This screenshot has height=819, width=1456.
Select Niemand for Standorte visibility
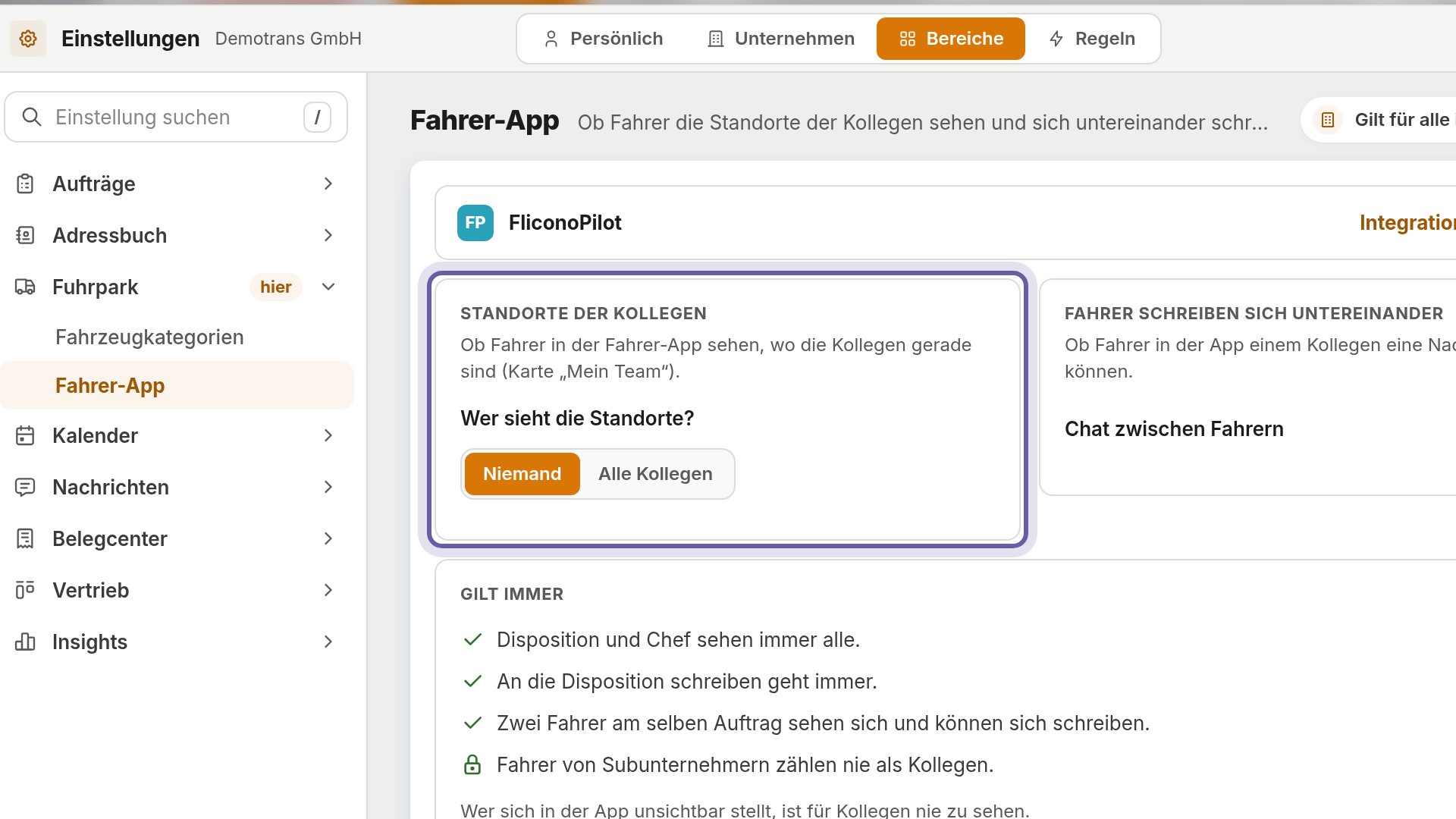tap(522, 474)
